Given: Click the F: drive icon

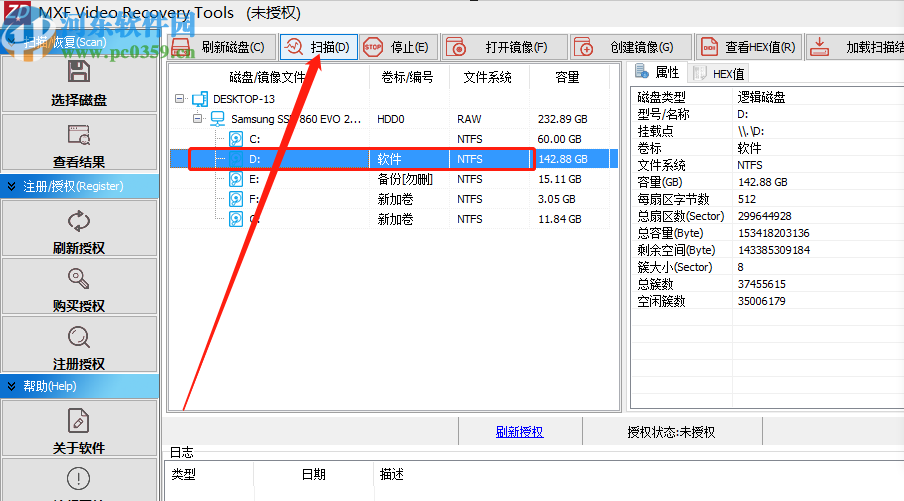Looking at the screenshot, I should tap(236, 199).
